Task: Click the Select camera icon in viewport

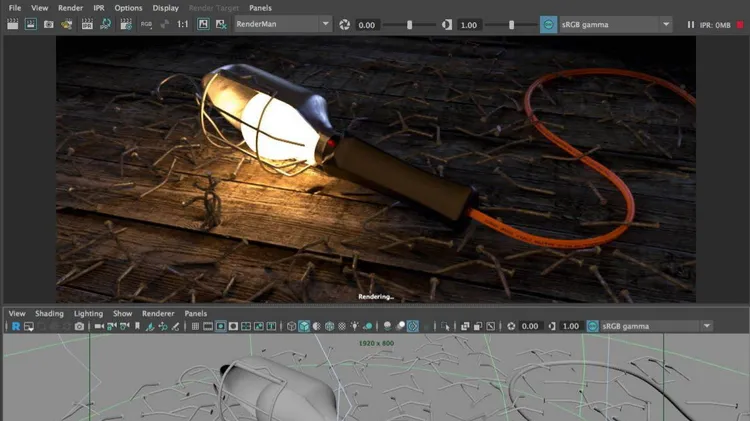Action: [x=99, y=326]
